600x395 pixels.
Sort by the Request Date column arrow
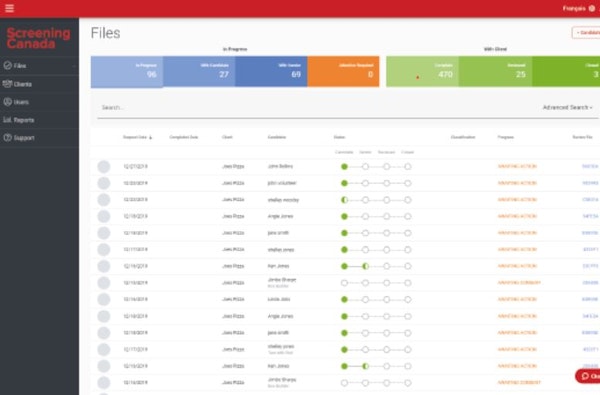150,137
